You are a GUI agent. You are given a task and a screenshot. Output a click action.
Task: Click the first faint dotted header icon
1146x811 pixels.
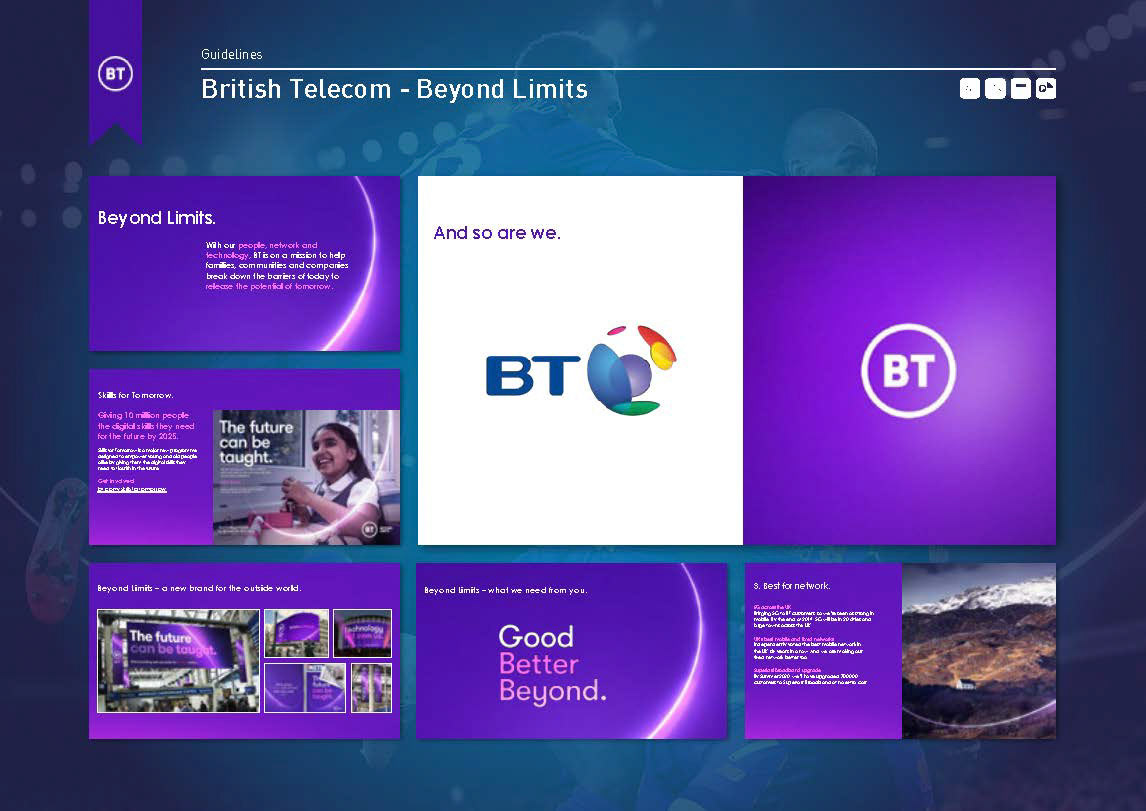pyautogui.click(x=969, y=88)
